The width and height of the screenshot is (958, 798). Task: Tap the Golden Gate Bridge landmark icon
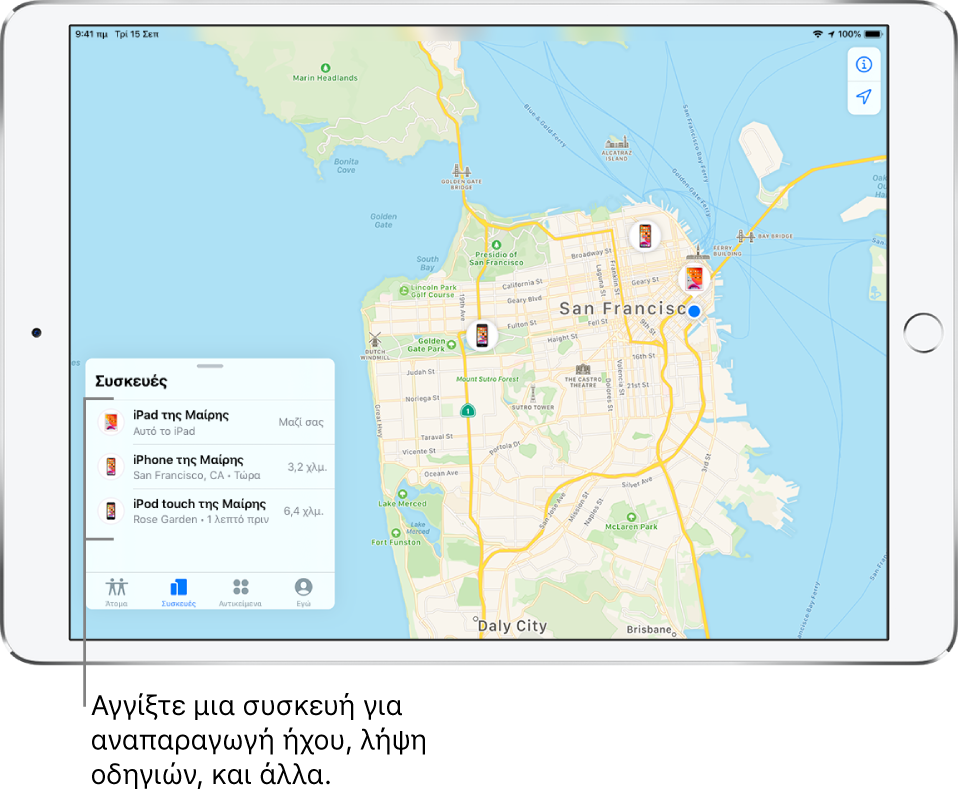pyautogui.click(x=461, y=171)
